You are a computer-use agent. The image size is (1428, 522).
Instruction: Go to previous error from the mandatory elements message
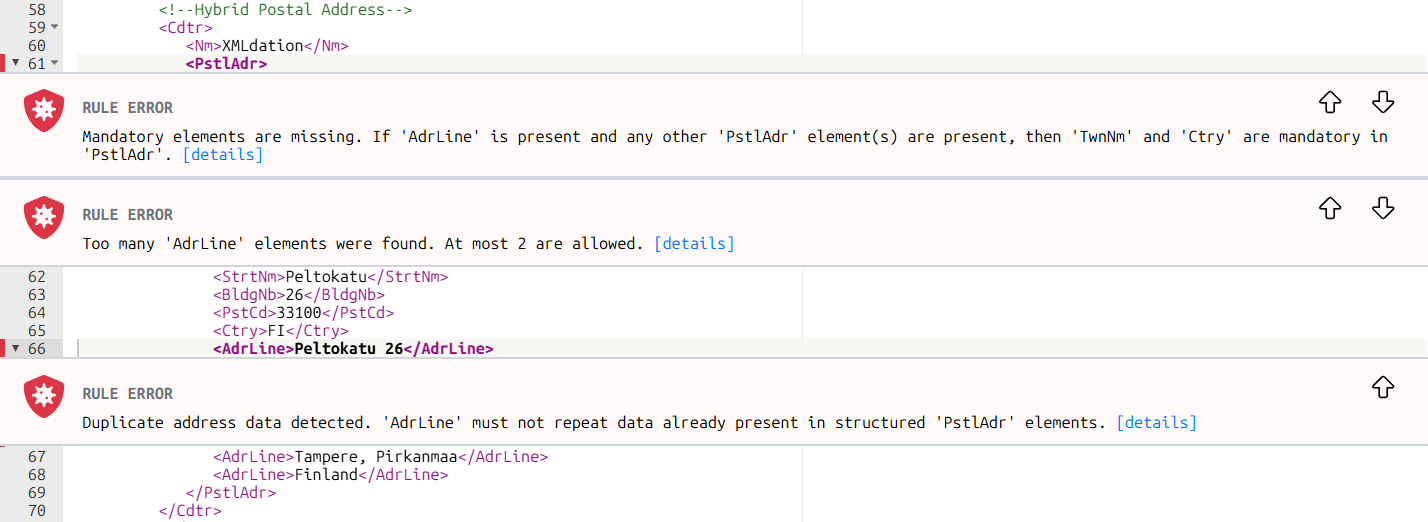pos(1329,101)
